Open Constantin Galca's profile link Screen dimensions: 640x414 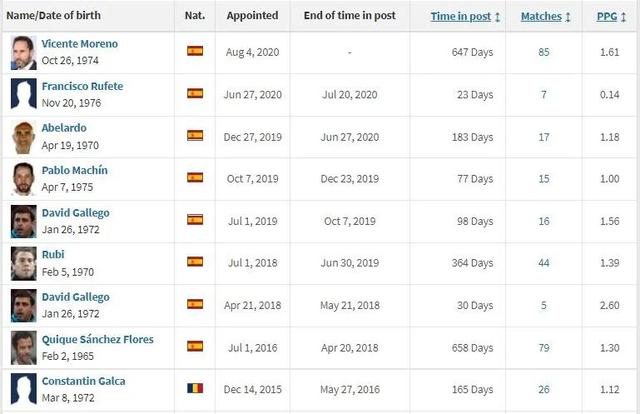[84, 381]
